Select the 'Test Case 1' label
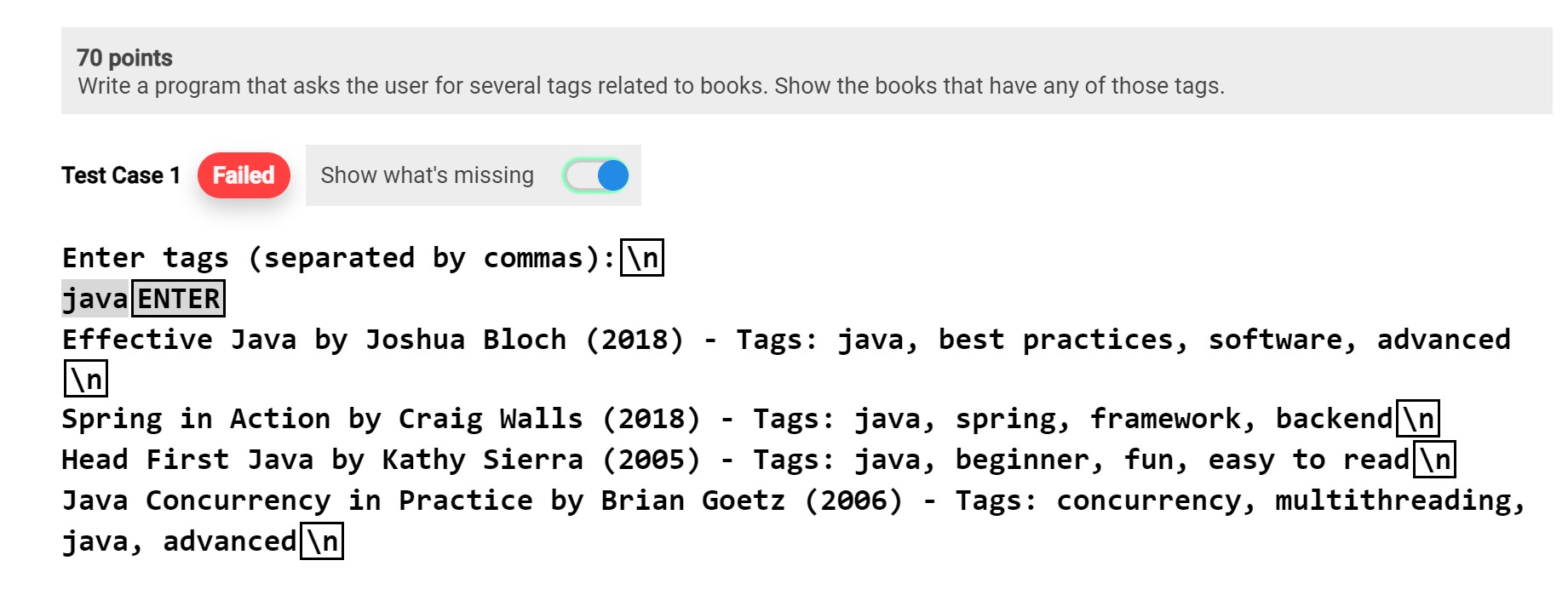 coord(120,175)
